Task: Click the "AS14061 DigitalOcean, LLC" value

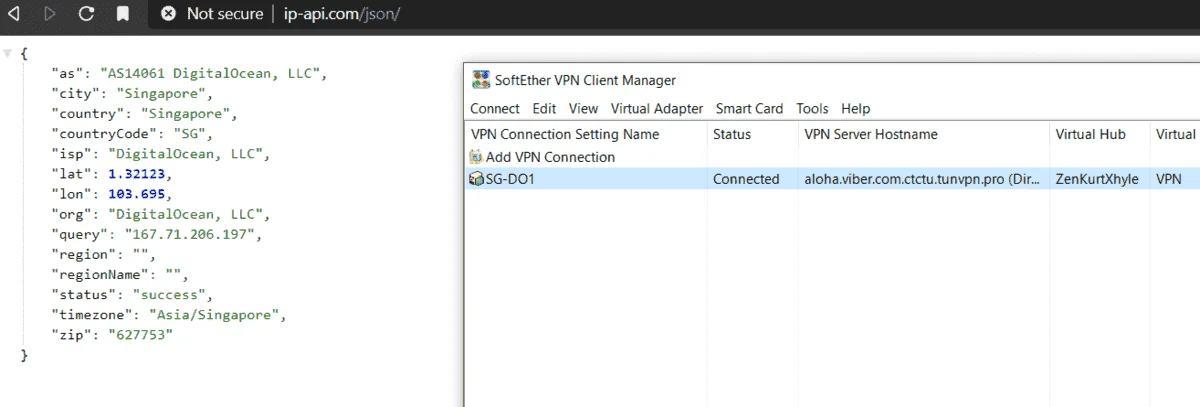Action: (210, 73)
